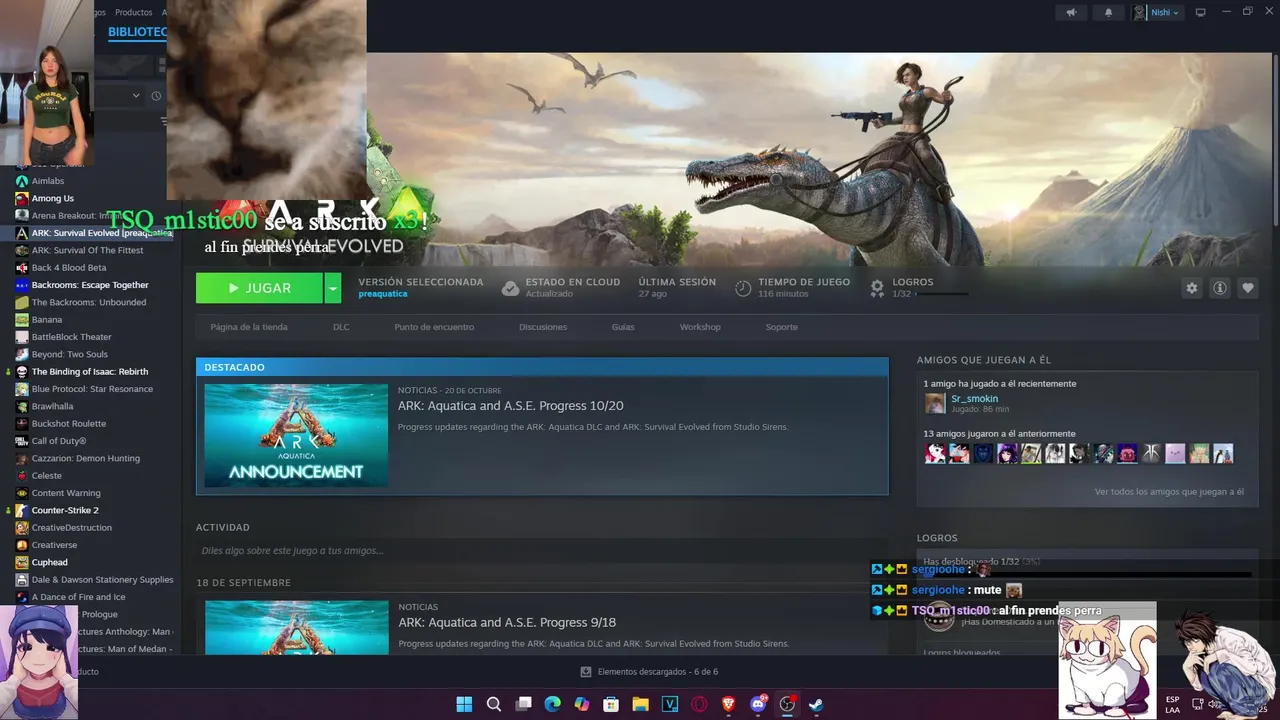Open the Página de la tienda tab
The width and height of the screenshot is (1280, 720).
coord(249,327)
